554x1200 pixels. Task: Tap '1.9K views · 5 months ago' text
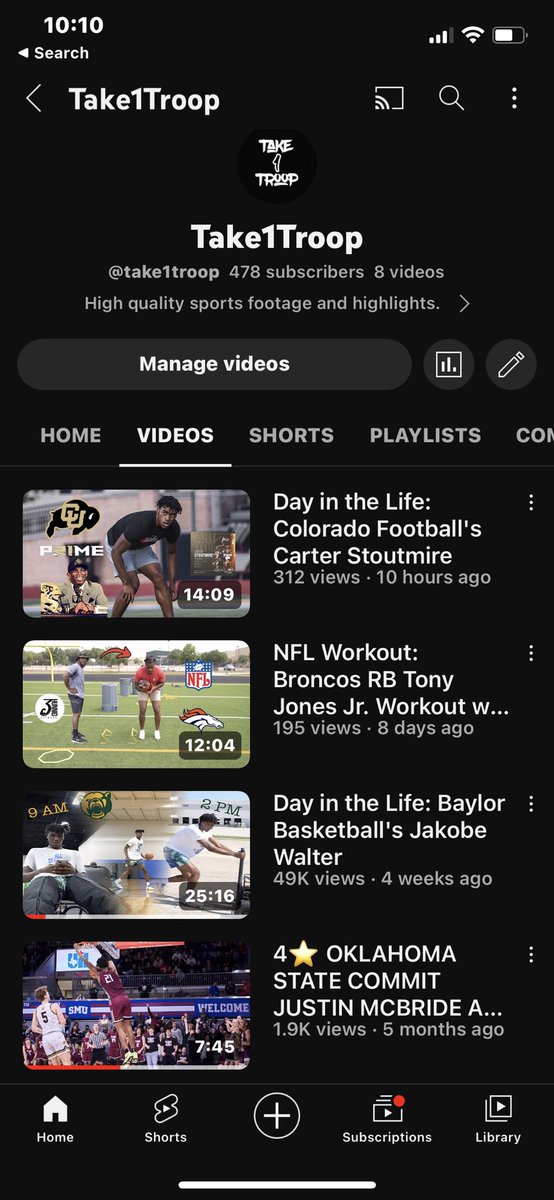coord(389,1029)
